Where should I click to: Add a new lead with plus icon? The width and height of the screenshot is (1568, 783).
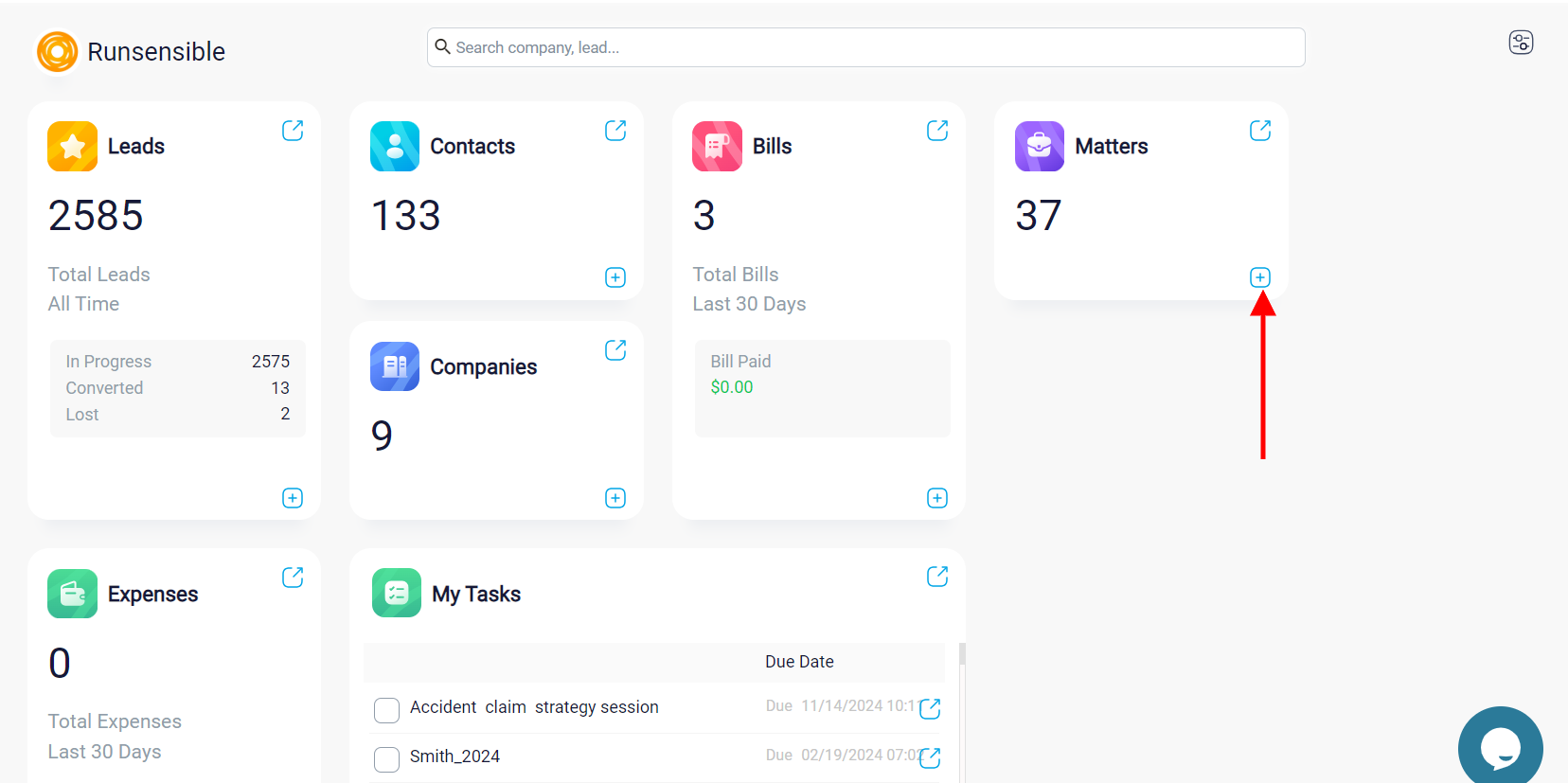click(x=293, y=498)
